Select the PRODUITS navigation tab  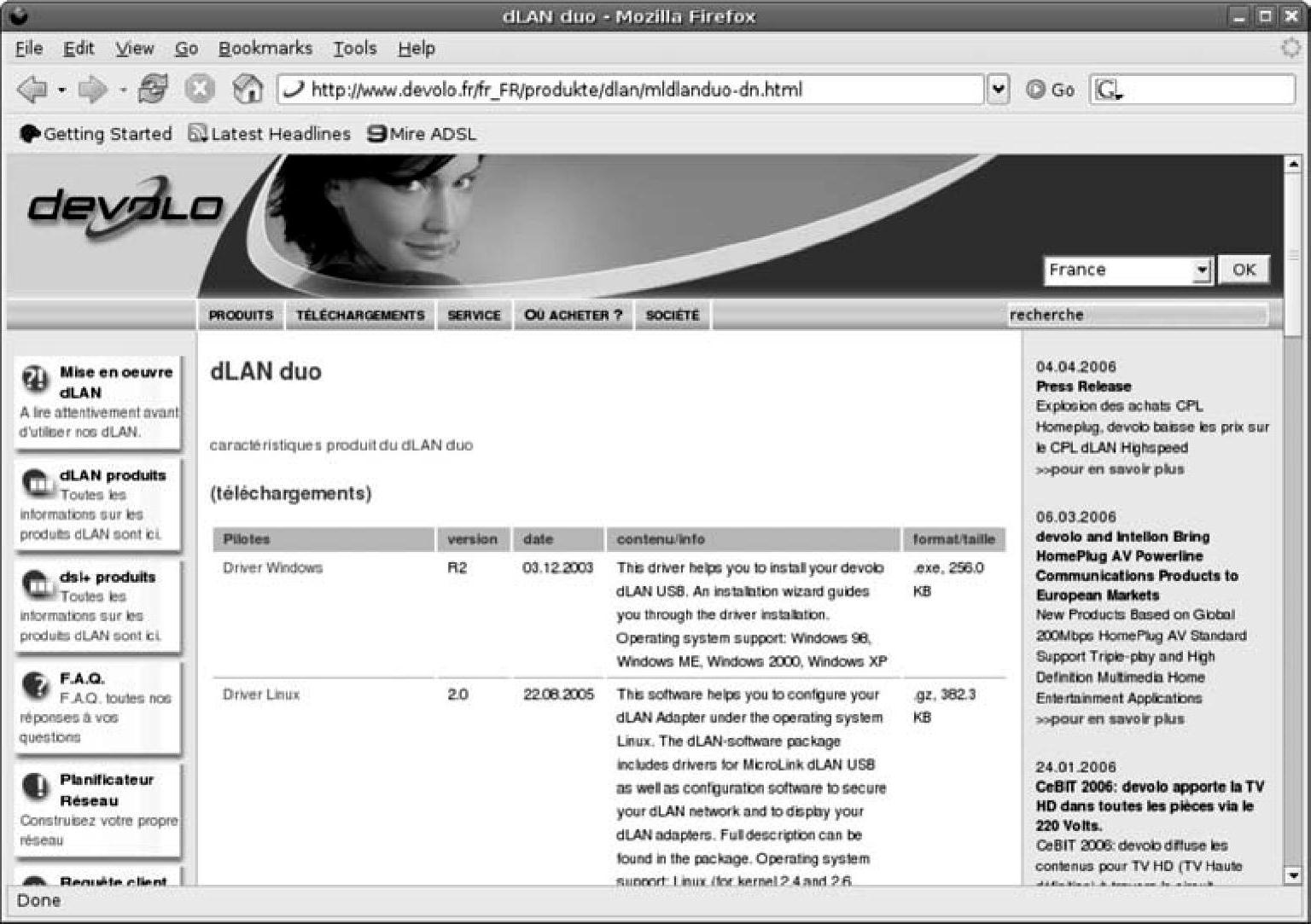pyautogui.click(x=242, y=315)
